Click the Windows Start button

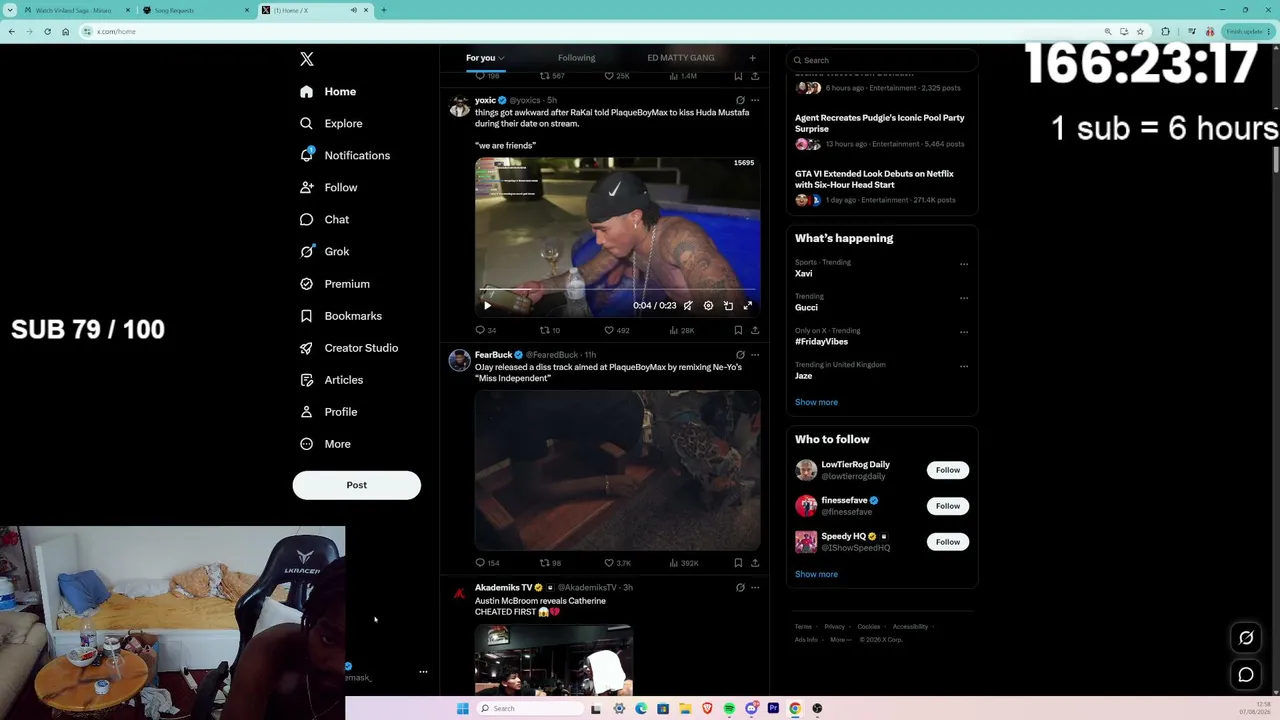click(x=462, y=708)
